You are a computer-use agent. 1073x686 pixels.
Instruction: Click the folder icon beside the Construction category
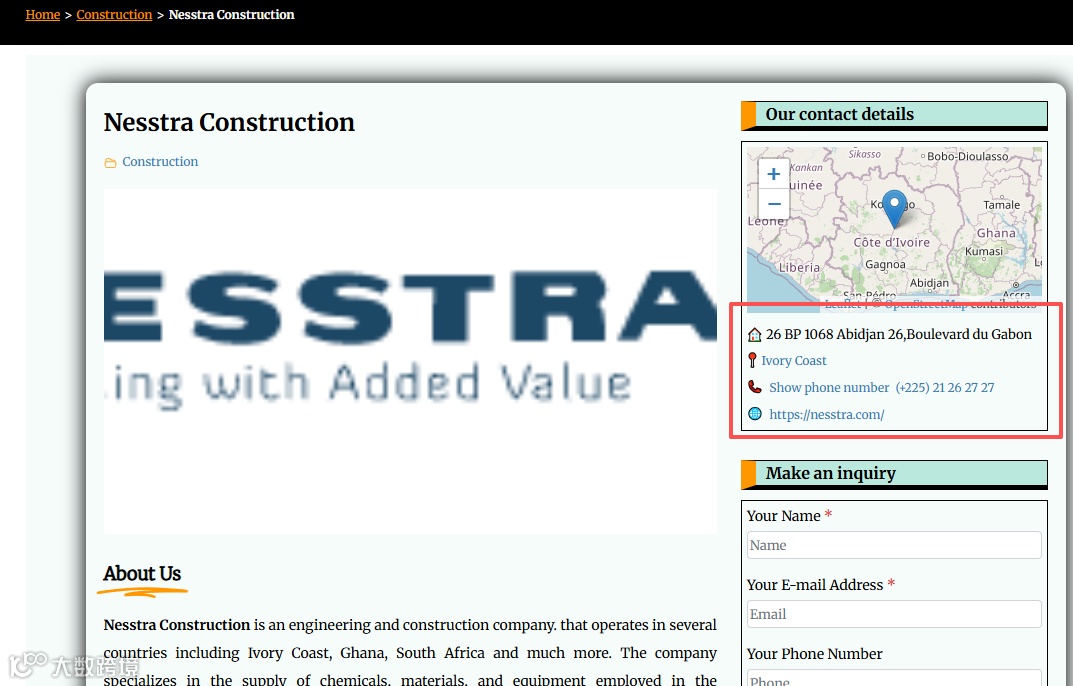tap(110, 162)
